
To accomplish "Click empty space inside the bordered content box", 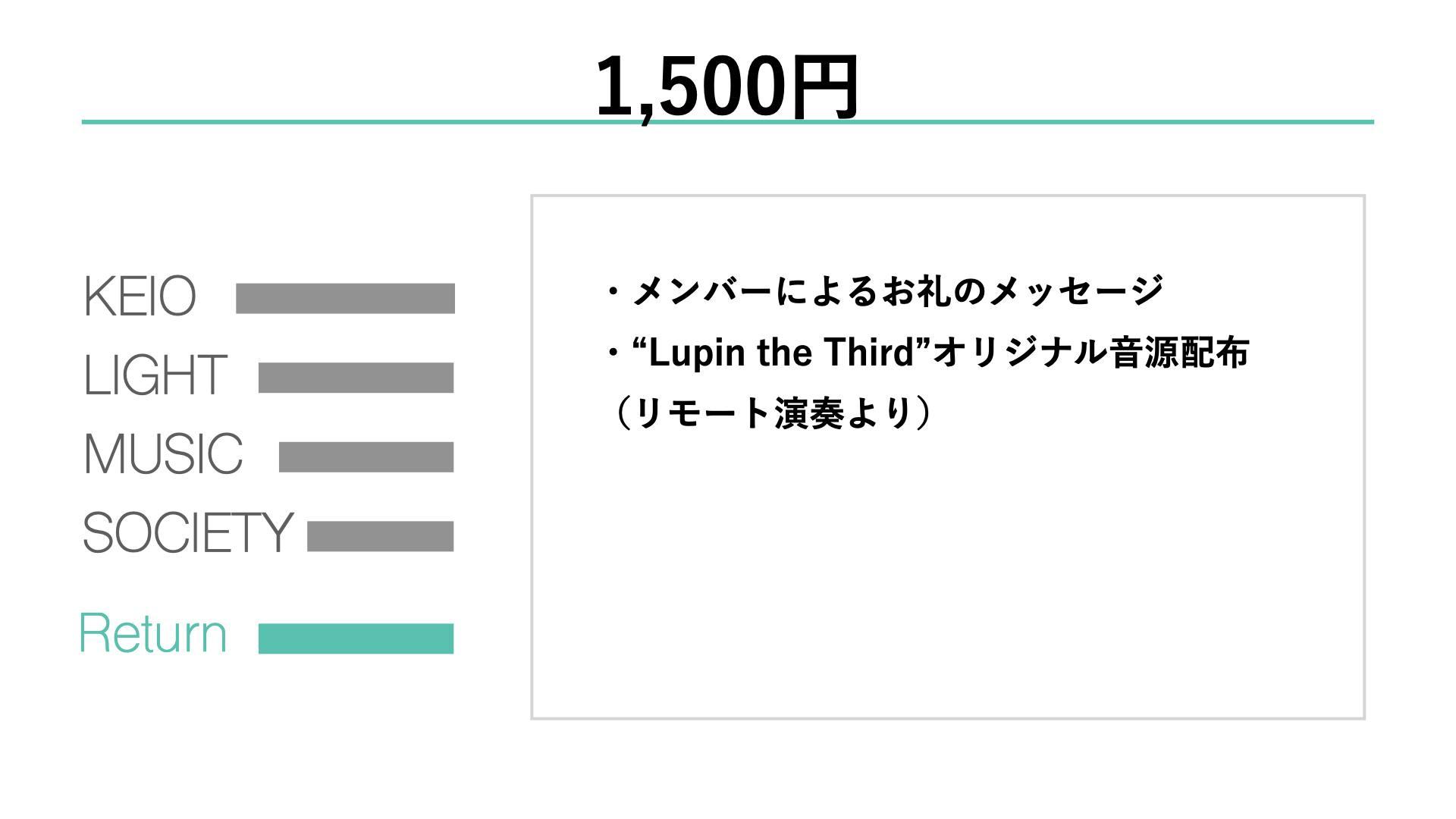I will 948,576.
